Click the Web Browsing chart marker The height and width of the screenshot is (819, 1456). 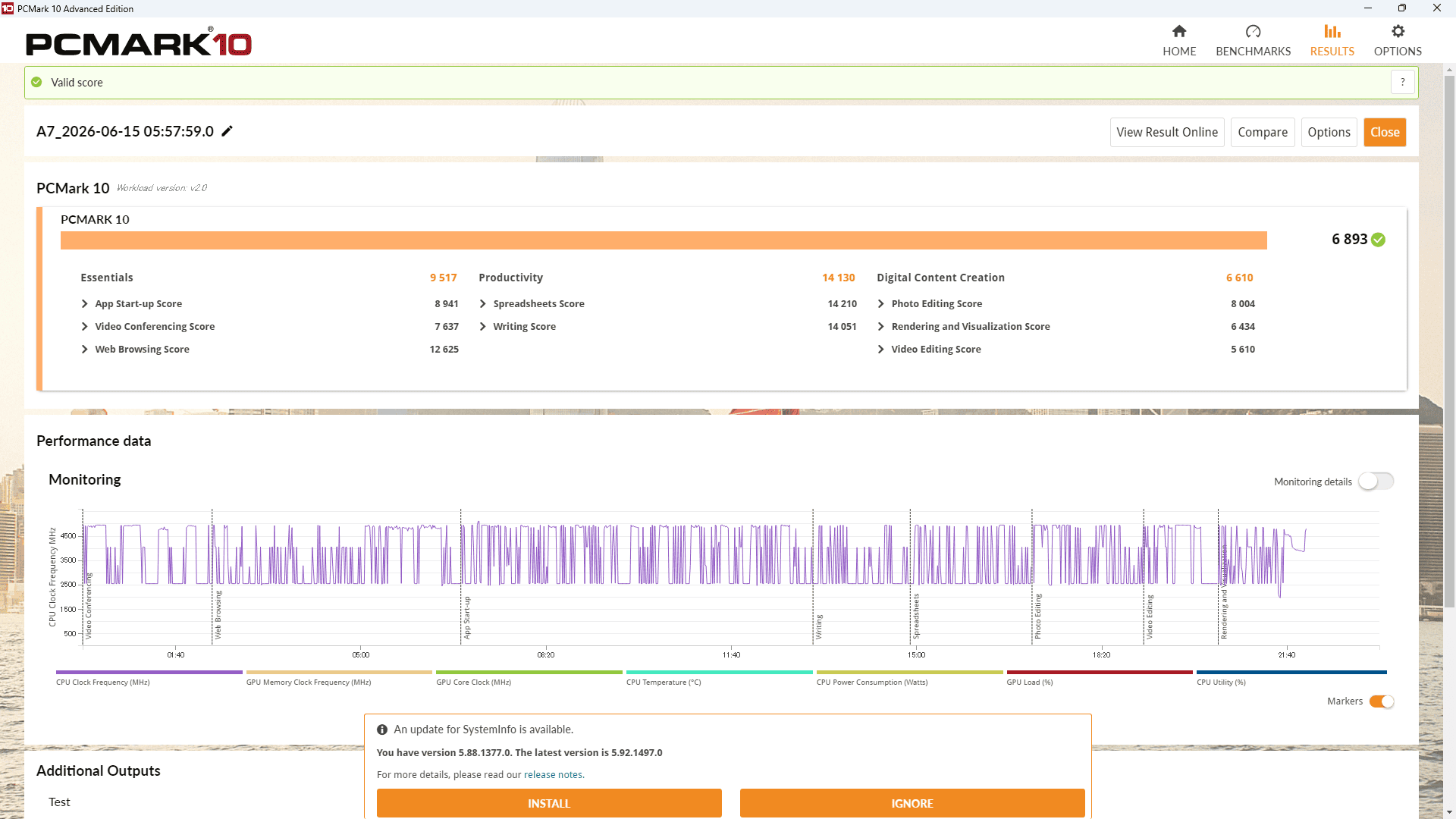(218, 615)
